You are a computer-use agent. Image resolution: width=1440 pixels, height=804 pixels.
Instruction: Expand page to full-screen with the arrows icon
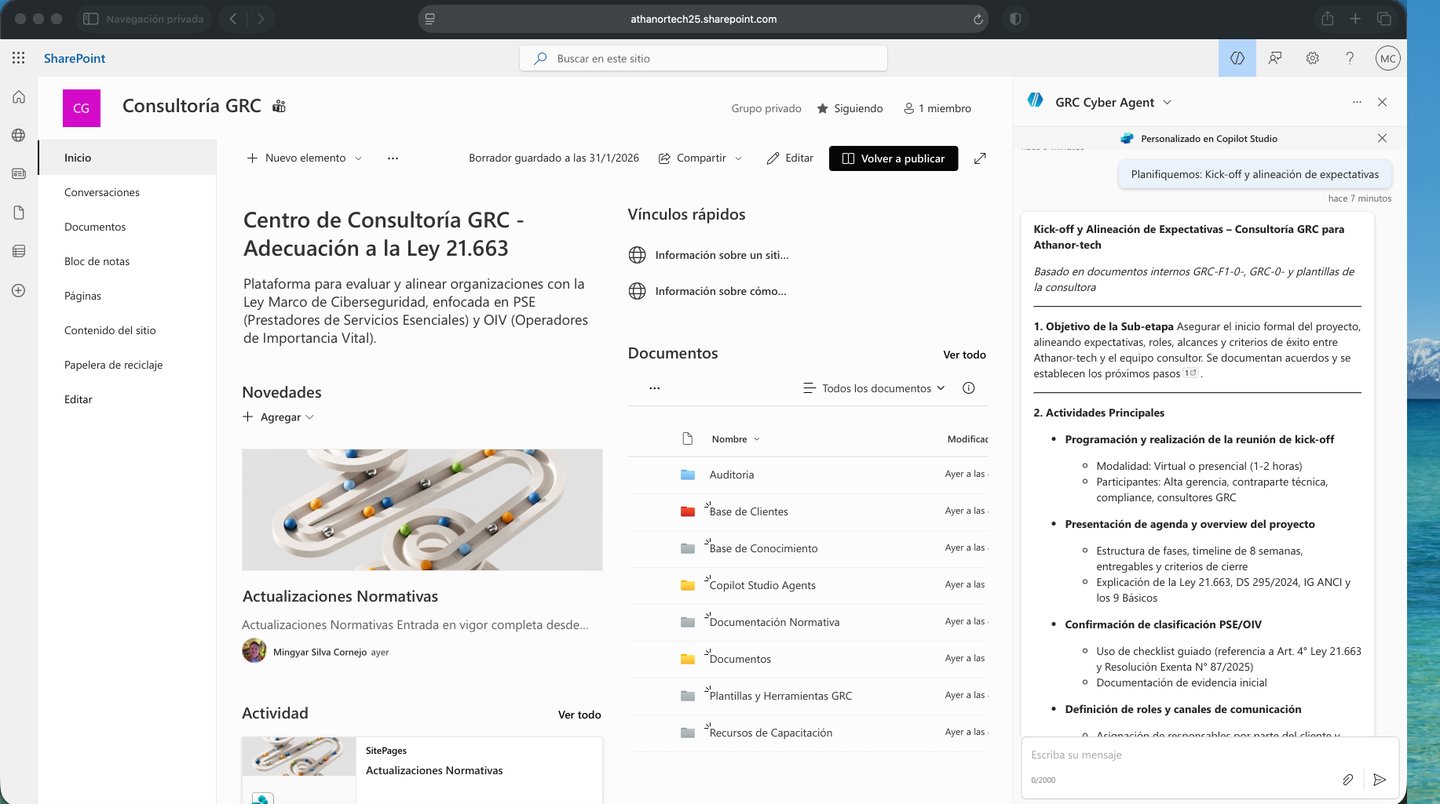pos(980,158)
